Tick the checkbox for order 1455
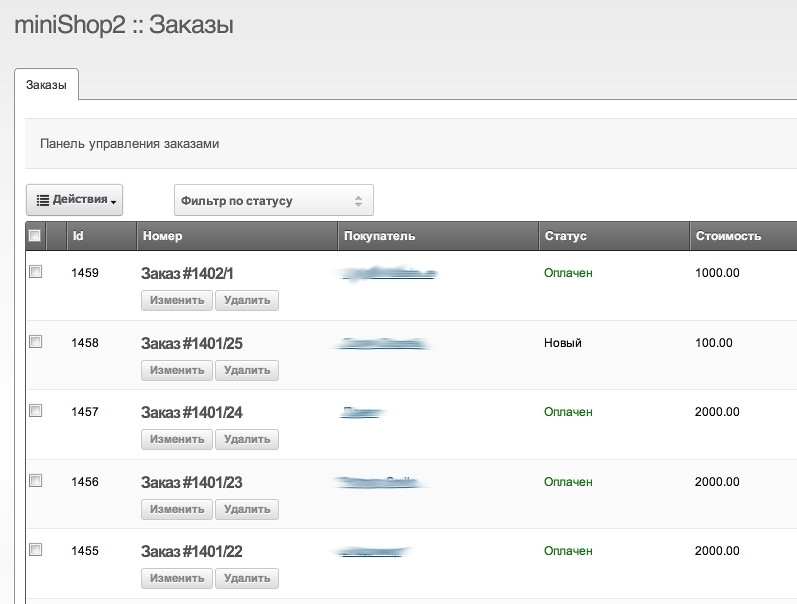Viewport: 797px width, 604px height. [36, 550]
